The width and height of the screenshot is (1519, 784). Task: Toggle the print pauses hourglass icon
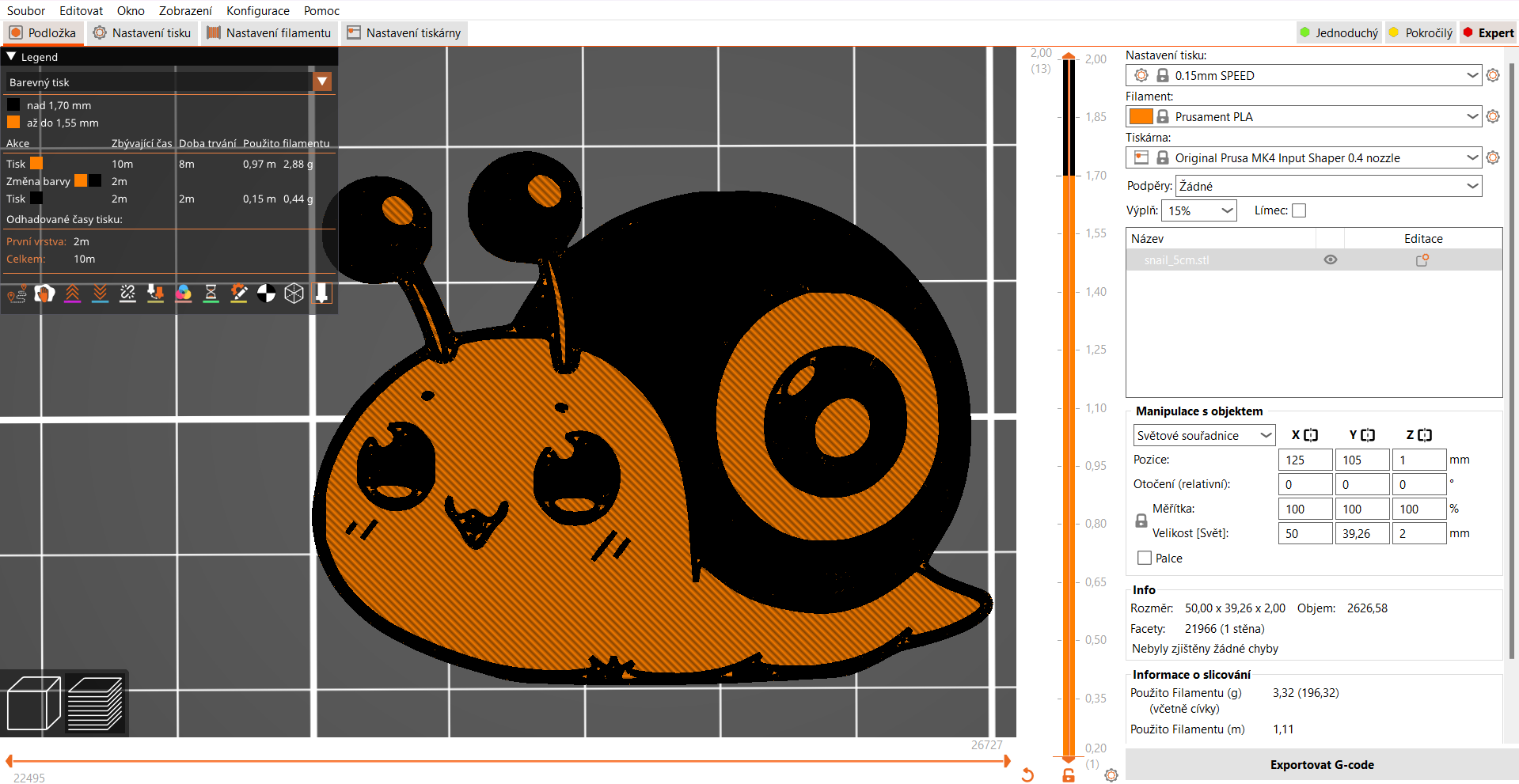click(x=211, y=294)
